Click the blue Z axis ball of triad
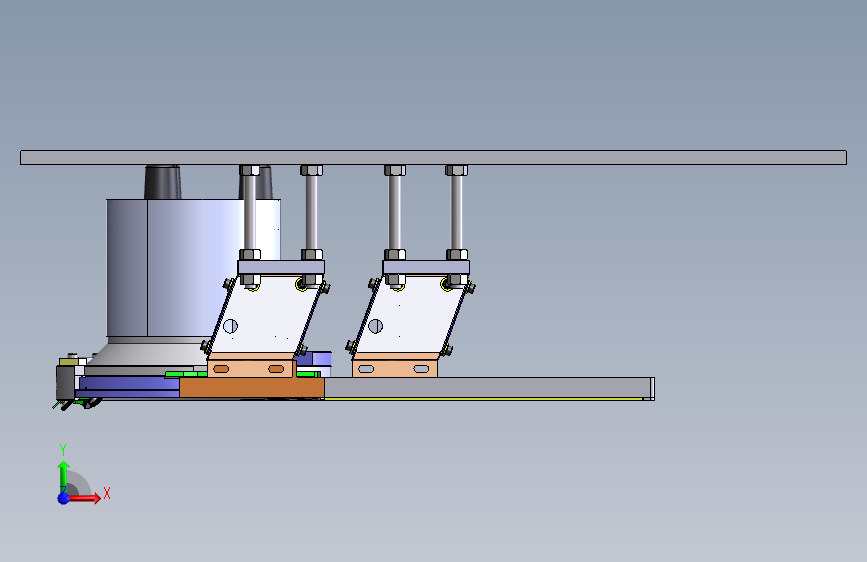This screenshot has height=562, width=867. click(x=64, y=498)
